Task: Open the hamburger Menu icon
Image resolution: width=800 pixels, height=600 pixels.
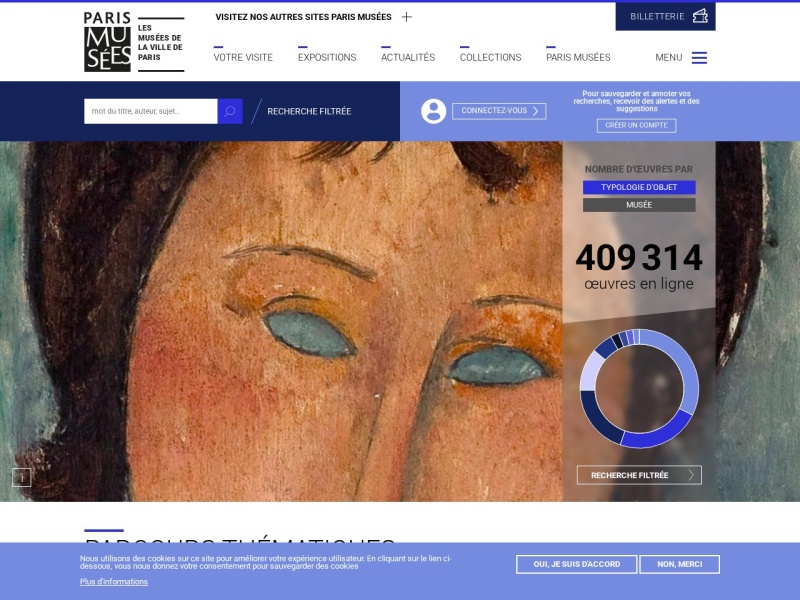Action: click(x=699, y=58)
